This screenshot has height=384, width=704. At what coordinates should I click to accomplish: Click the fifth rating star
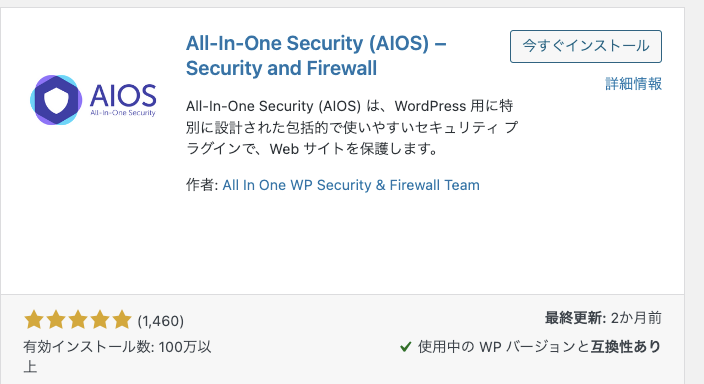(x=122, y=320)
